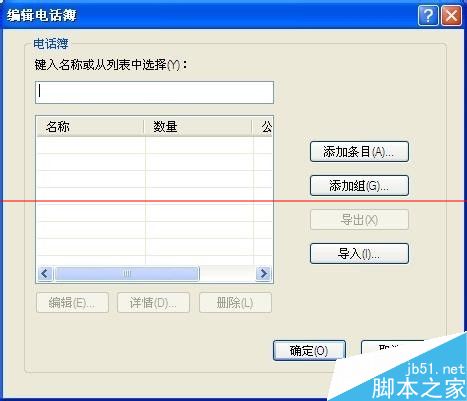
Task: Open the 添加条目(A)... dialog
Action: [359, 152]
